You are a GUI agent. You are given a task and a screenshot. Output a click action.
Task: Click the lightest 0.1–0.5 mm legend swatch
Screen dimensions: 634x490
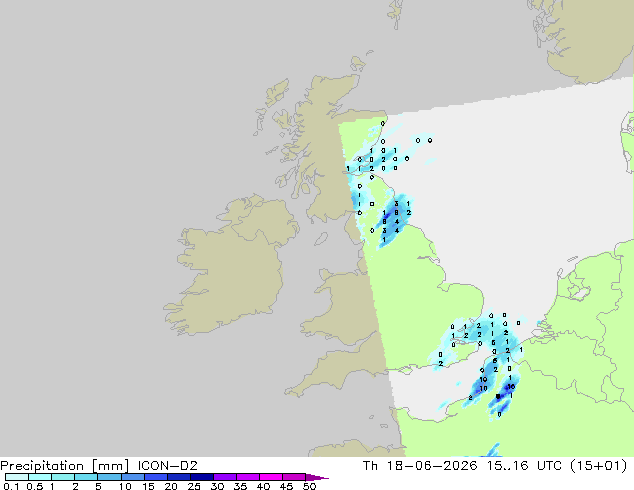coord(17,477)
